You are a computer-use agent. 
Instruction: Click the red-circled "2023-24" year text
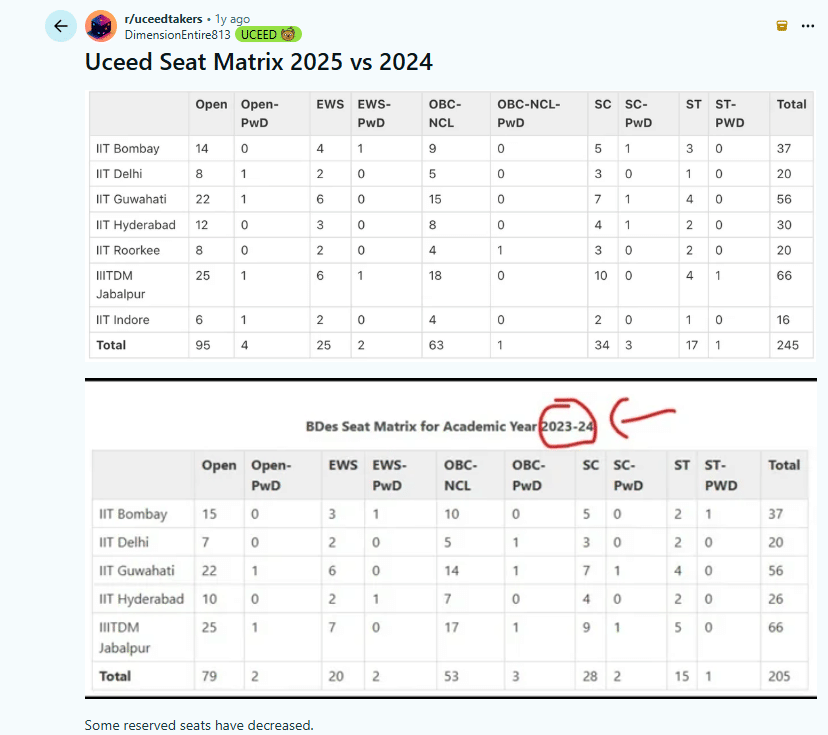[568, 427]
